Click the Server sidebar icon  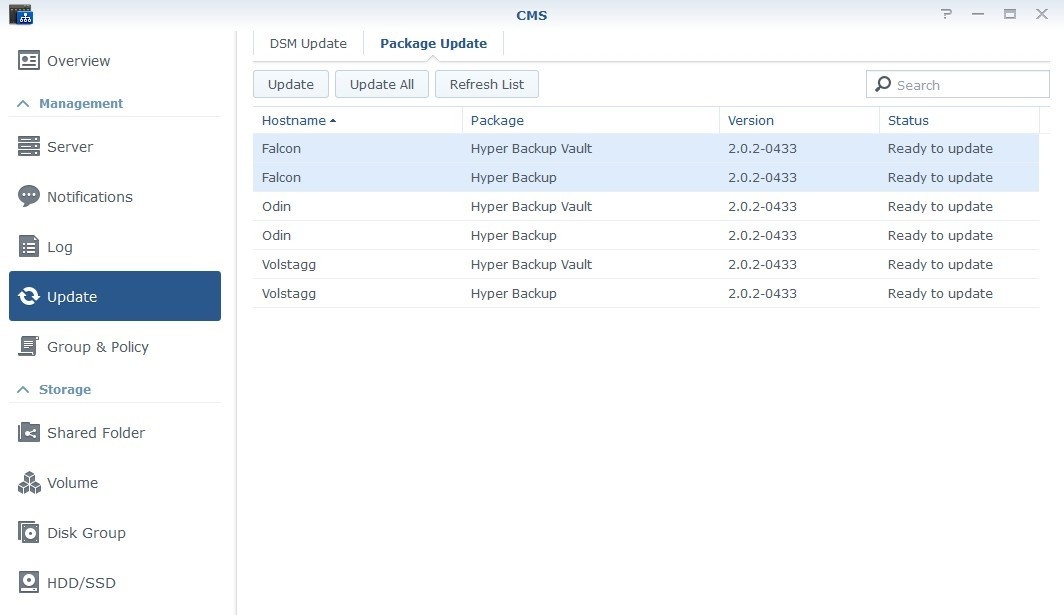(x=28, y=146)
